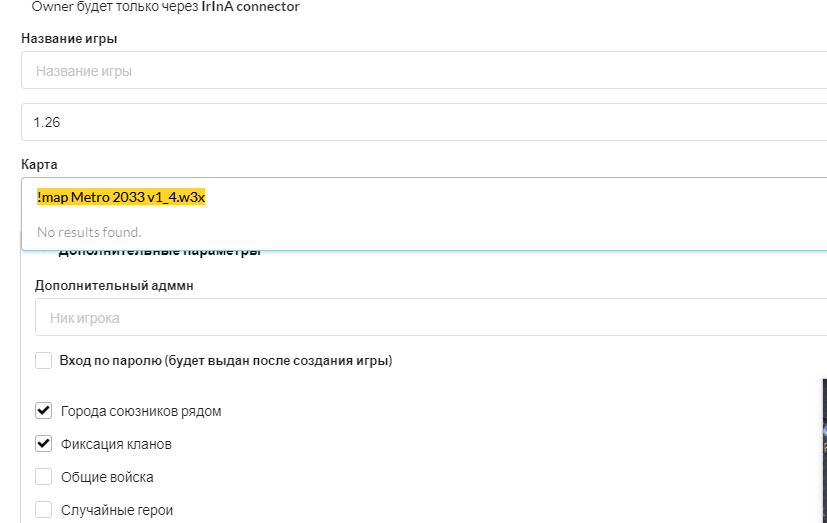Click the 'Города союзников рядом' option label text

141,411
